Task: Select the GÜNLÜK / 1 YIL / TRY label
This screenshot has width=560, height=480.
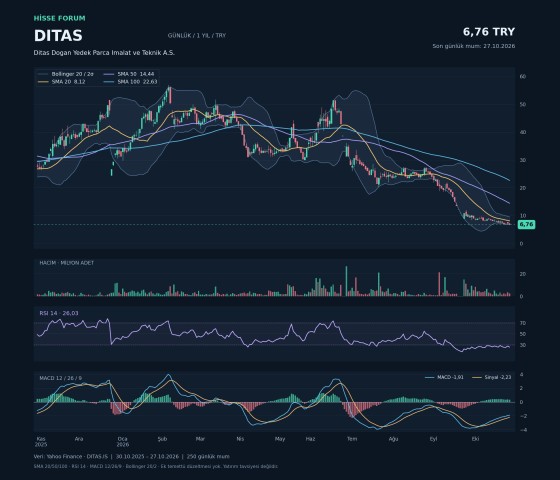Action: coord(197,36)
